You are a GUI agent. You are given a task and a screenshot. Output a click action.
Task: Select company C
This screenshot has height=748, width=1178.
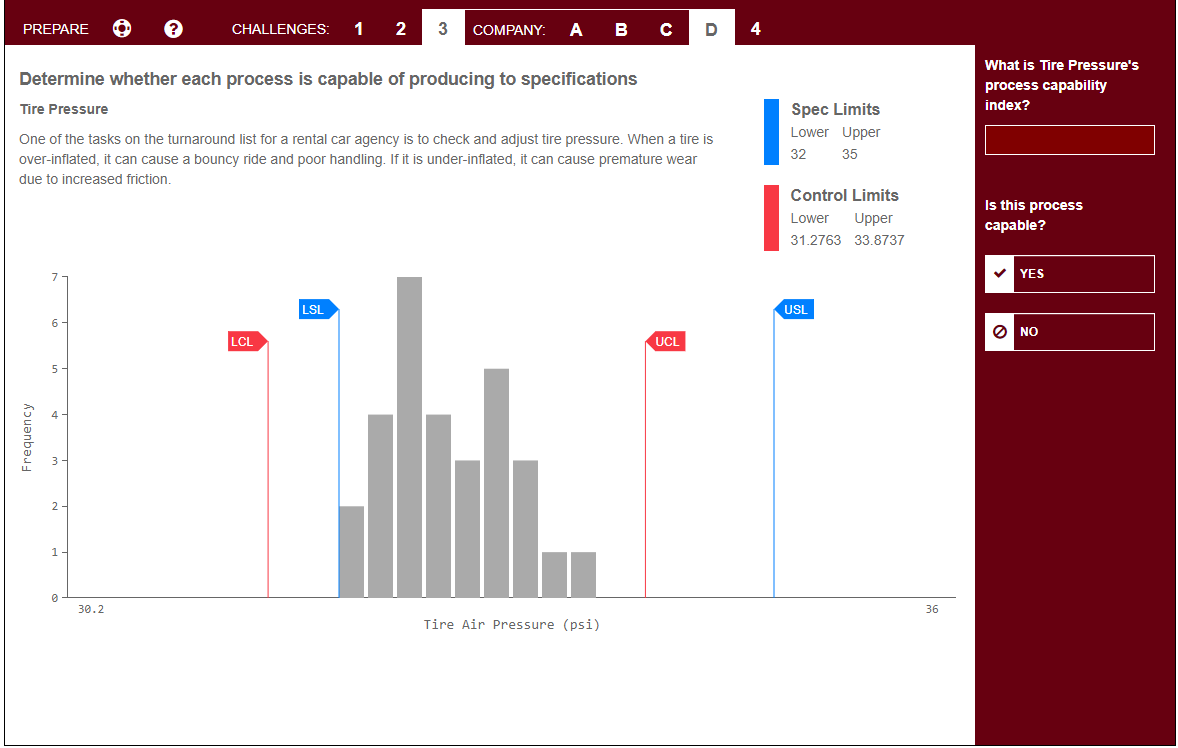pos(666,29)
